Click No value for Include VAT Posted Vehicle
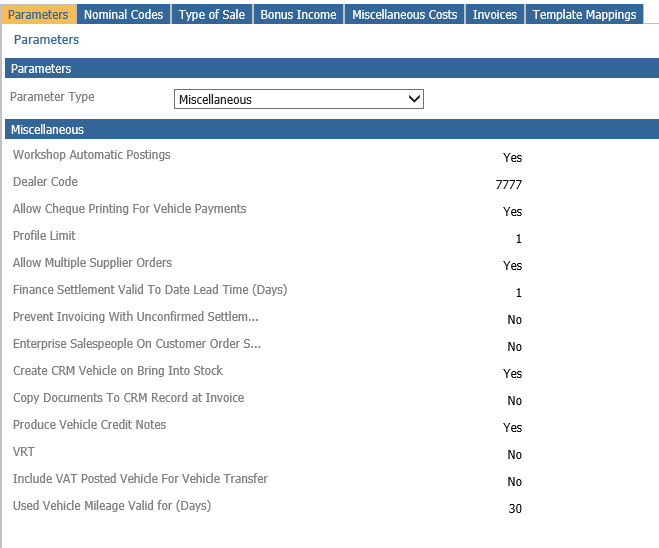Image resolution: width=659 pixels, height=548 pixels. [514, 482]
